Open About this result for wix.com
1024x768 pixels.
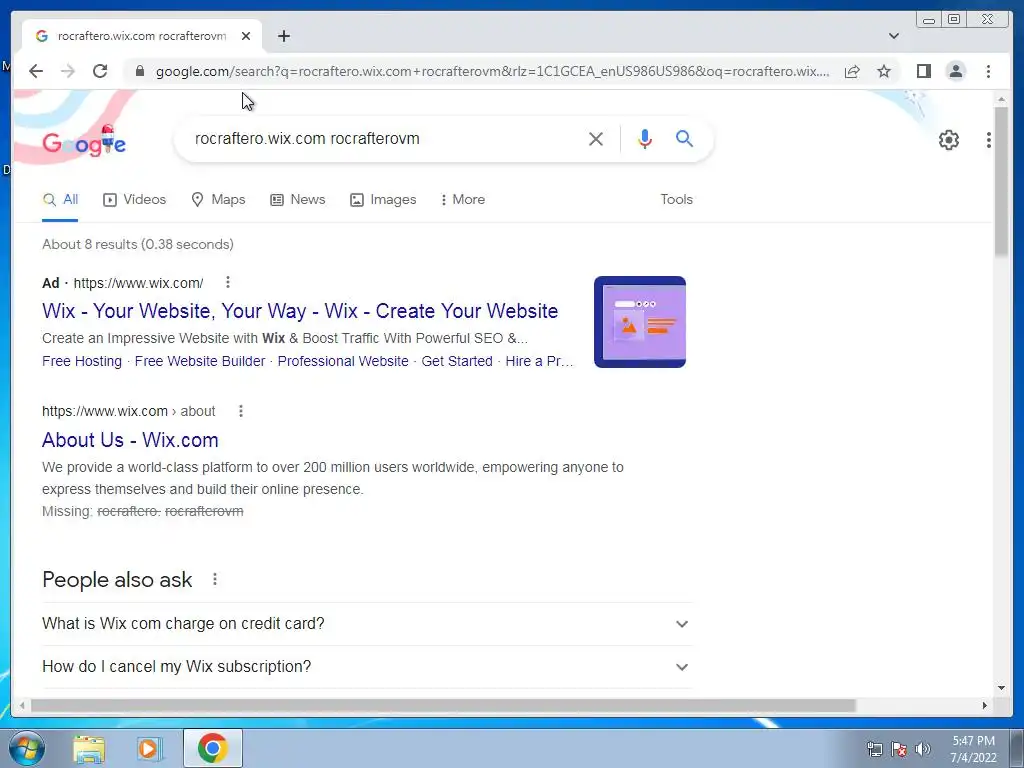240,411
